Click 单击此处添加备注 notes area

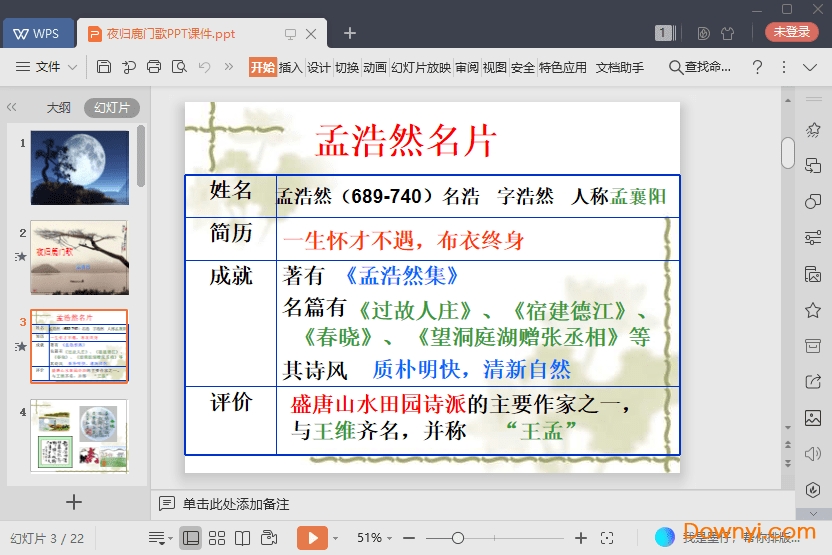click(236, 504)
